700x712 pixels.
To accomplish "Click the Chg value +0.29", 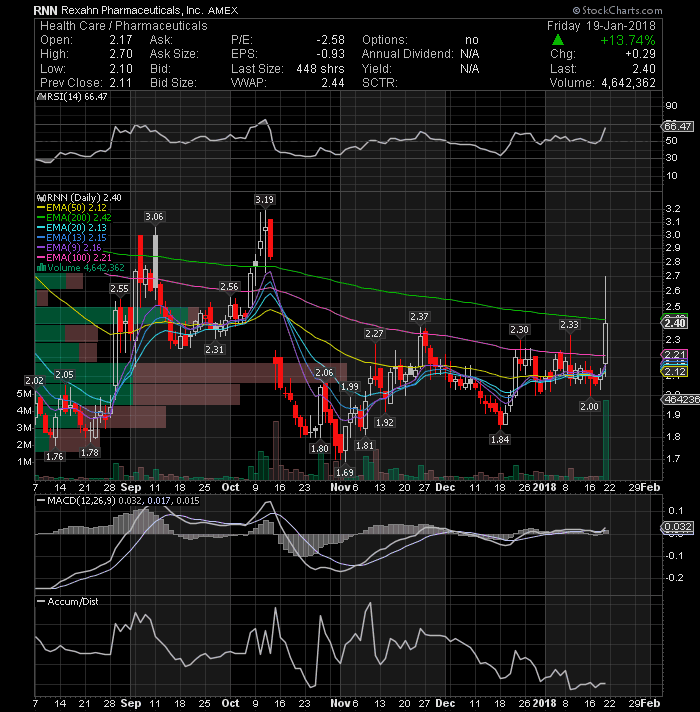I will click(x=640, y=54).
